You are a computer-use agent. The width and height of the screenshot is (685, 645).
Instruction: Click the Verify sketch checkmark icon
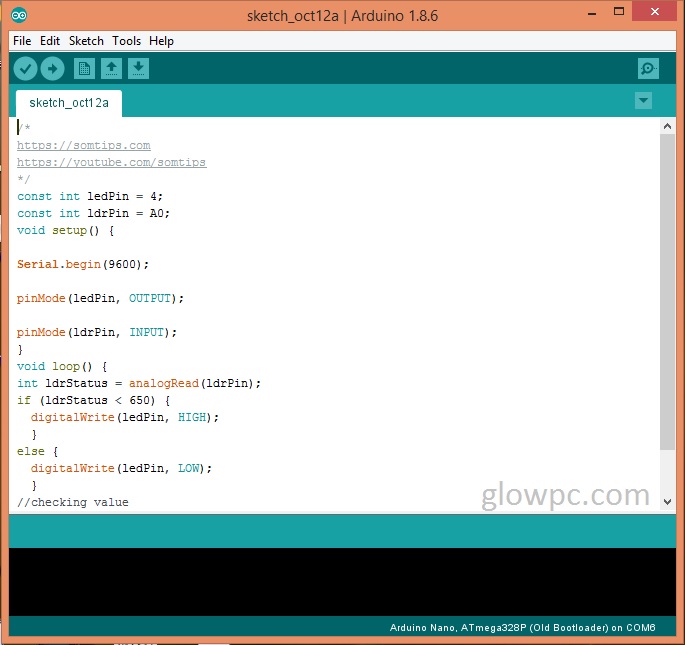(25, 69)
